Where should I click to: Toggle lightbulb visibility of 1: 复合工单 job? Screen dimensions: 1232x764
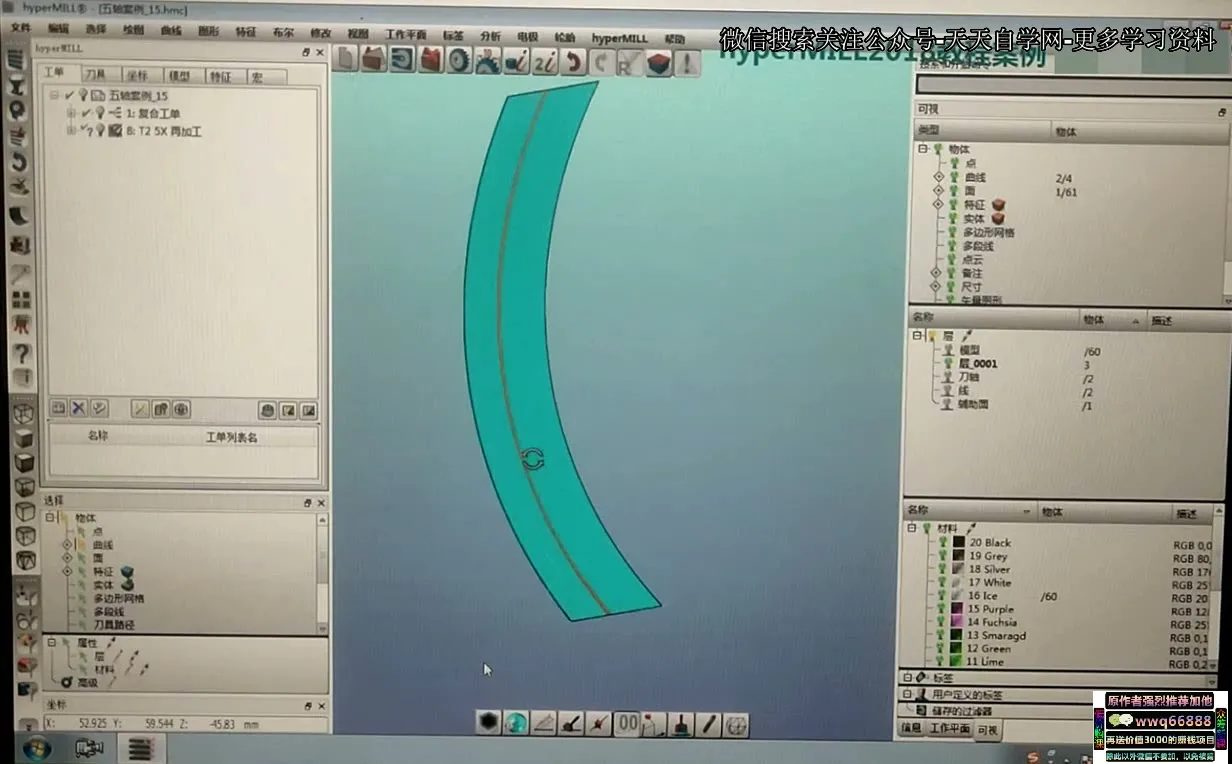pyautogui.click(x=99, y=113)
